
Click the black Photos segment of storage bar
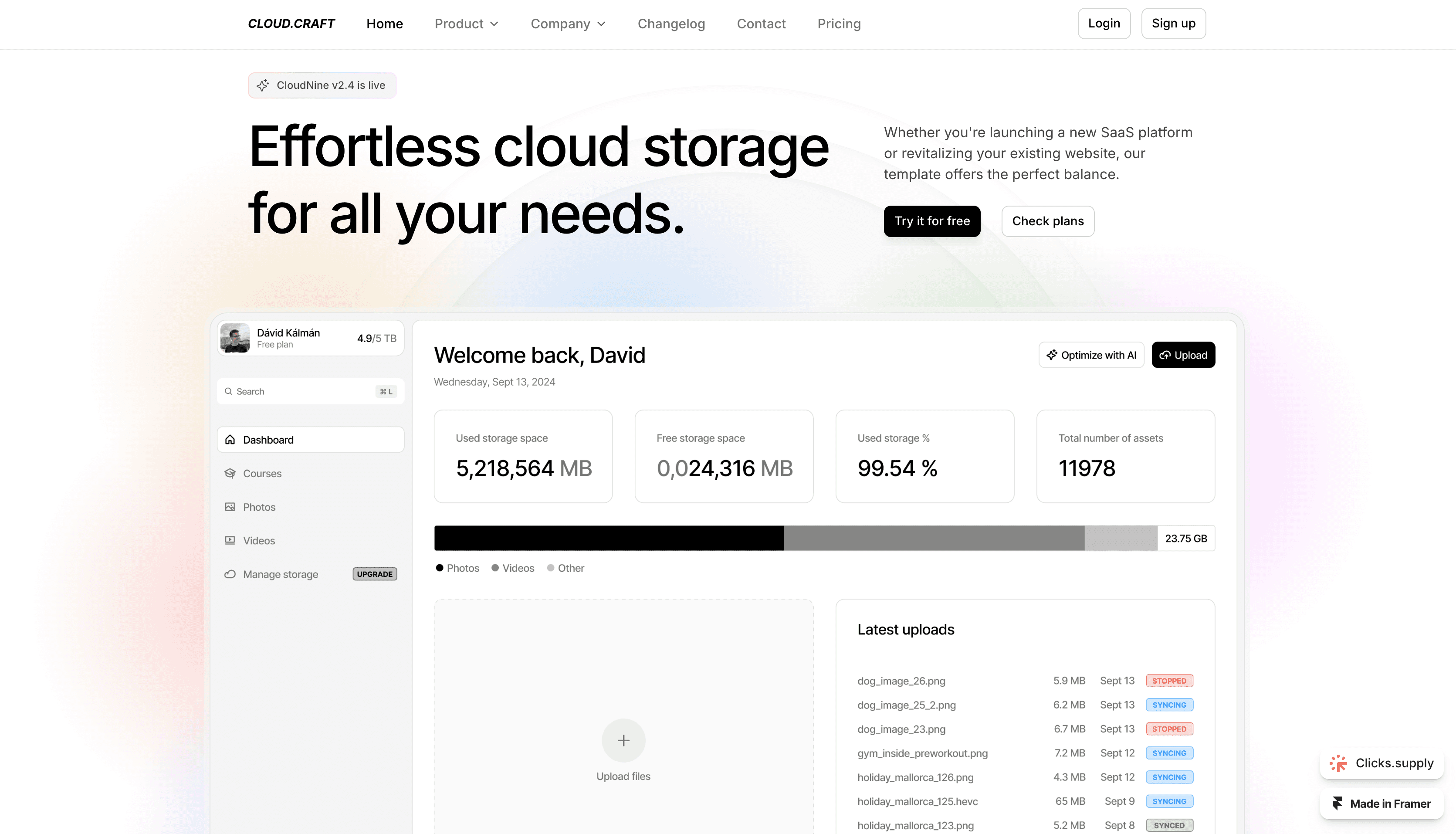(609, 538)
